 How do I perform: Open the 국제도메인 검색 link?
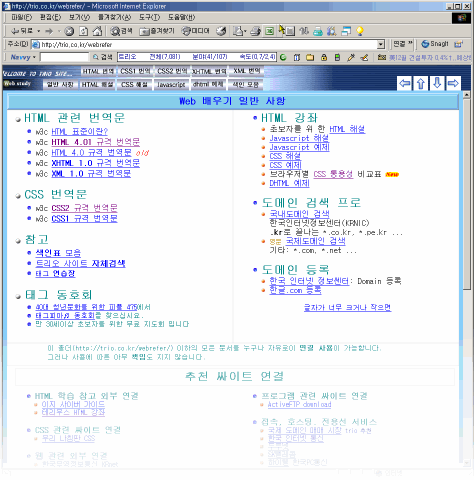click(x=316, y=241)
